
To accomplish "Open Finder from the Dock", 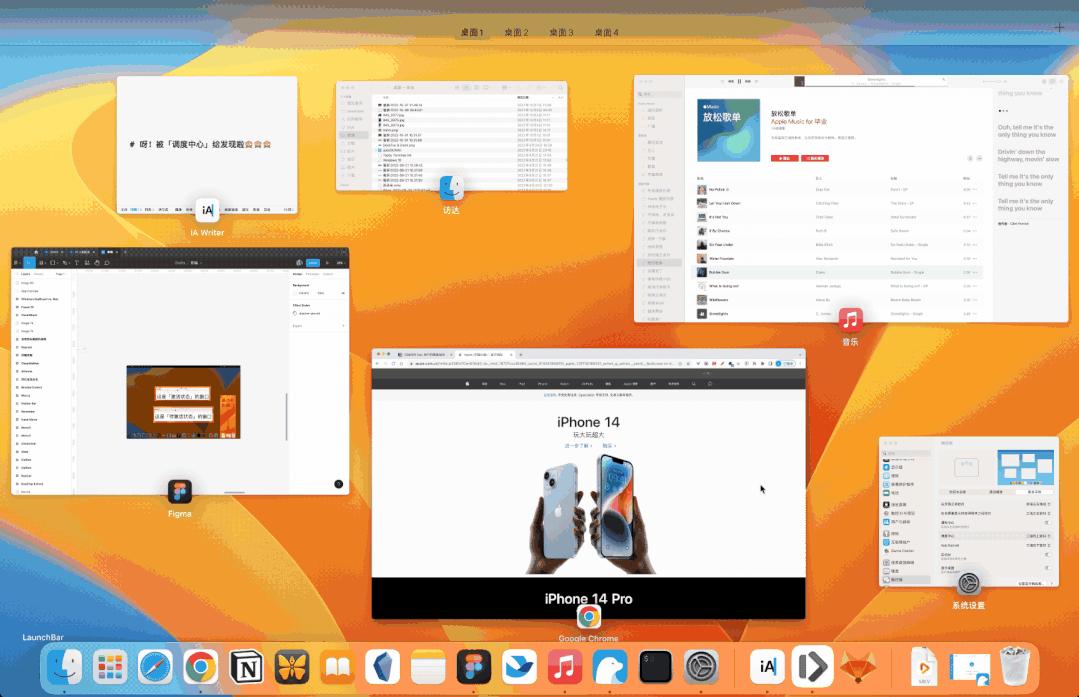I will 65,667.
